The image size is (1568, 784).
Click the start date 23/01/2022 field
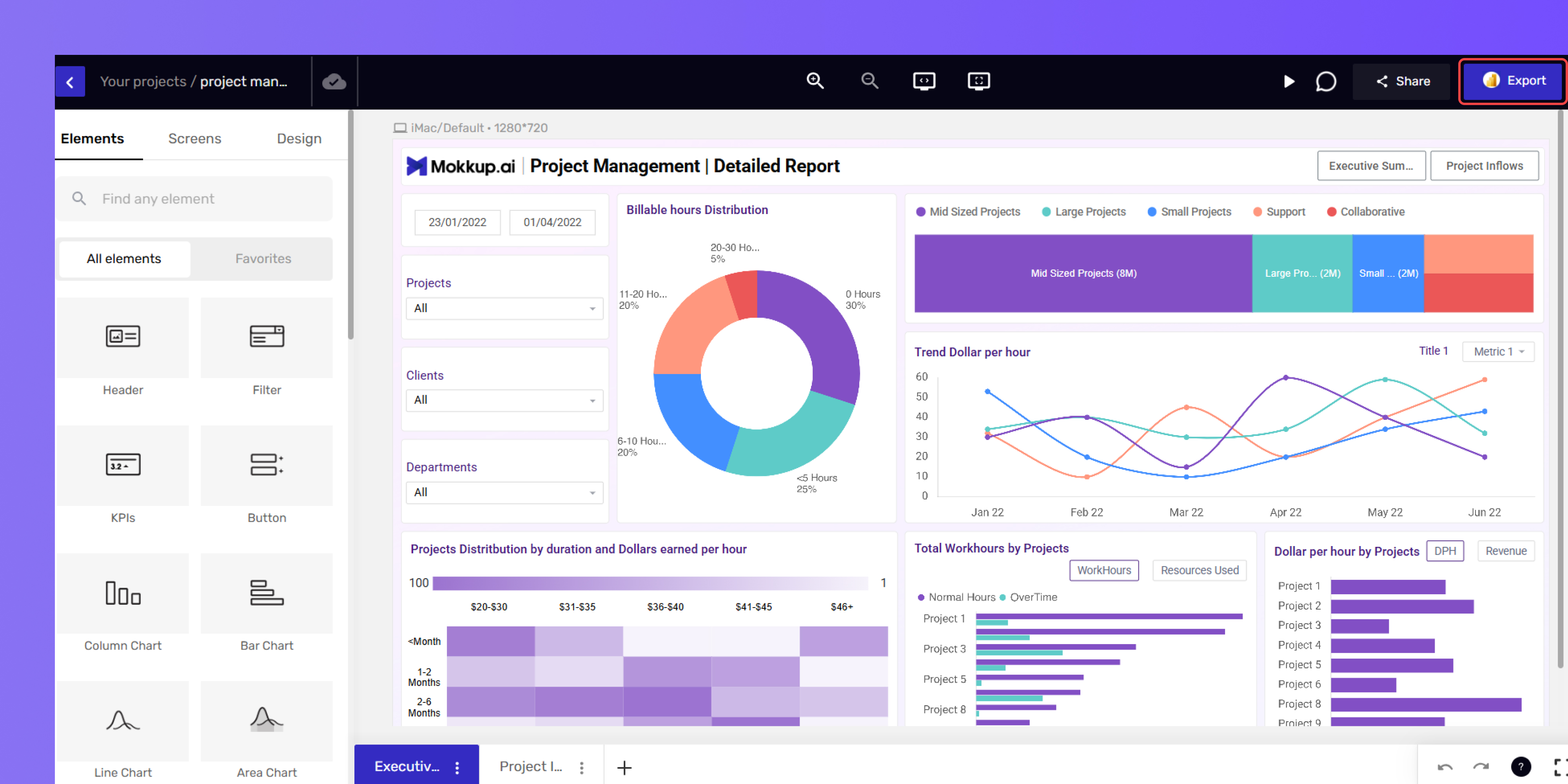(457, 222)
